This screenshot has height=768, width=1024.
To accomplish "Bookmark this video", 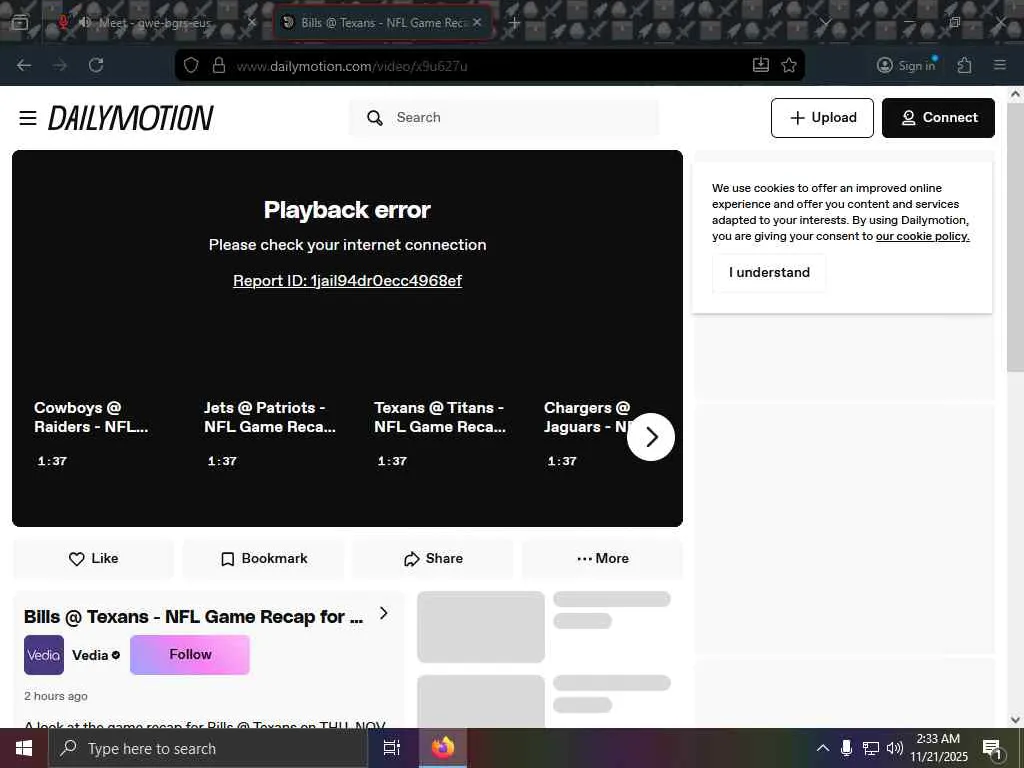I will click(x=263, y=558).
